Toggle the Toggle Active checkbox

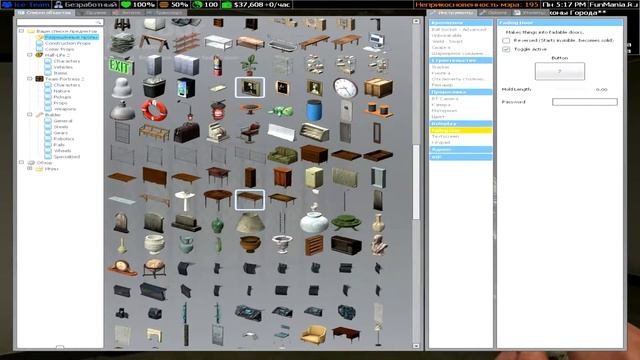506,49
